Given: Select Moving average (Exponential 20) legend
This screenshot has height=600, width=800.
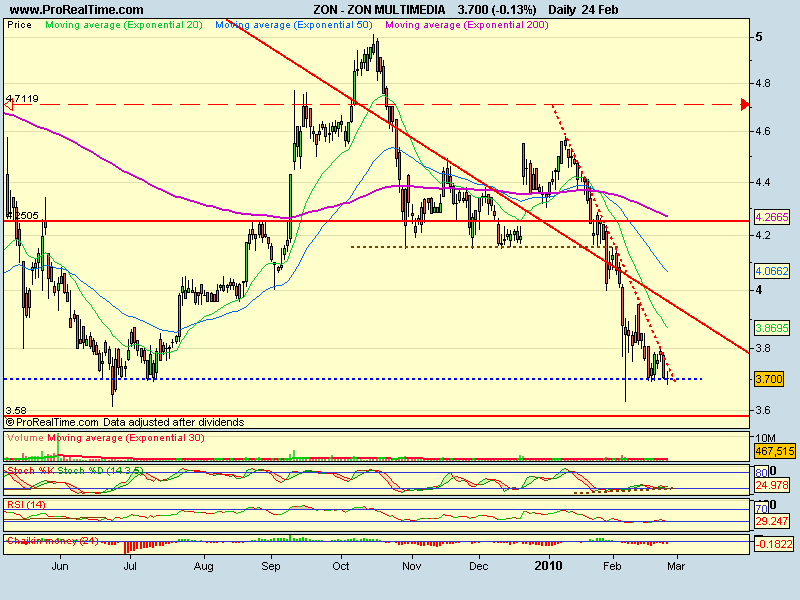Looking at the screenshot, I should [x=124, y=25].
